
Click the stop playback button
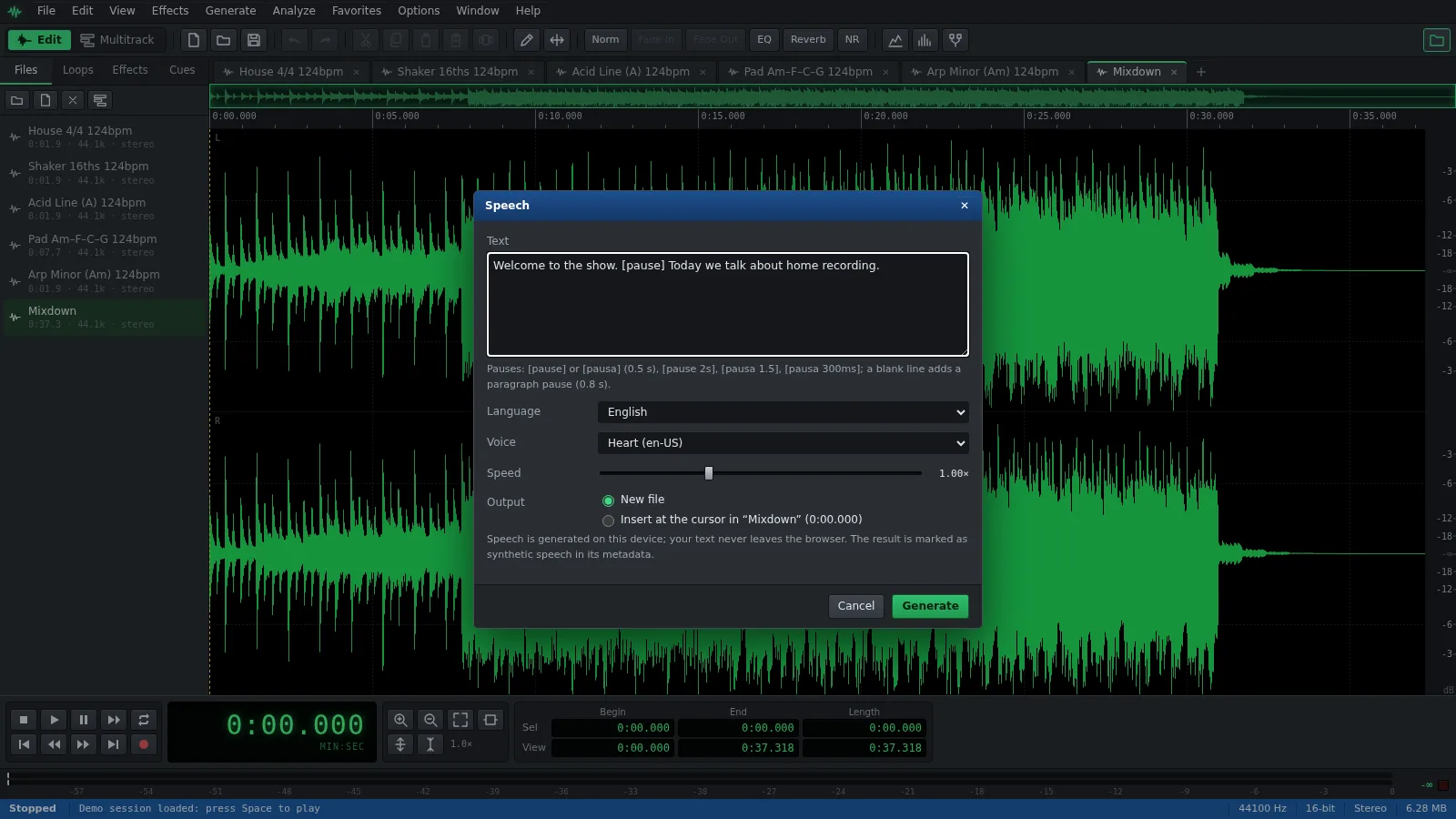pyautogui.click(x=24, y=720)
